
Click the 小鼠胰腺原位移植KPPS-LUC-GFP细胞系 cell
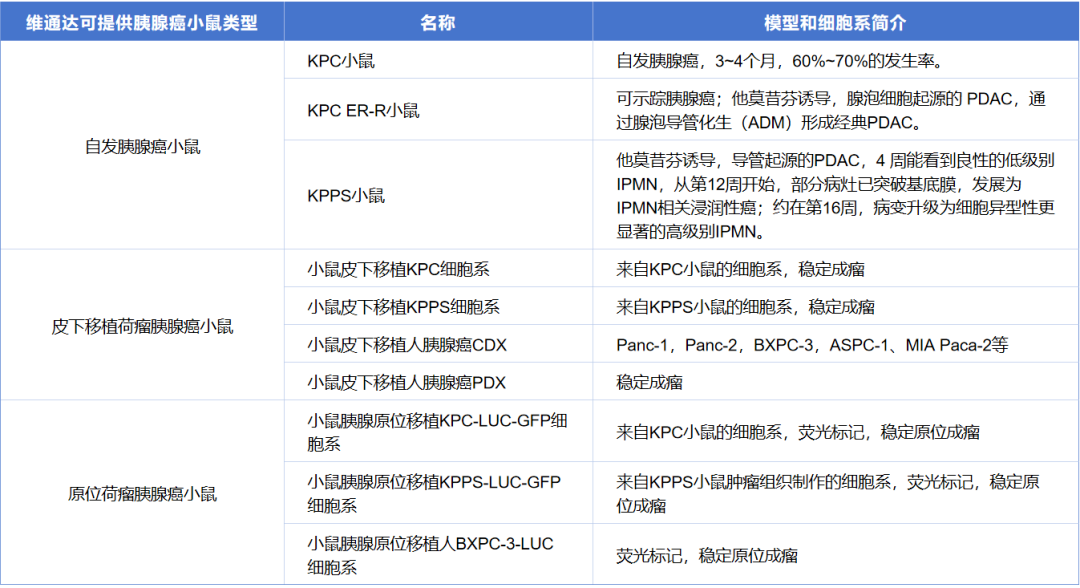[434, 494]
